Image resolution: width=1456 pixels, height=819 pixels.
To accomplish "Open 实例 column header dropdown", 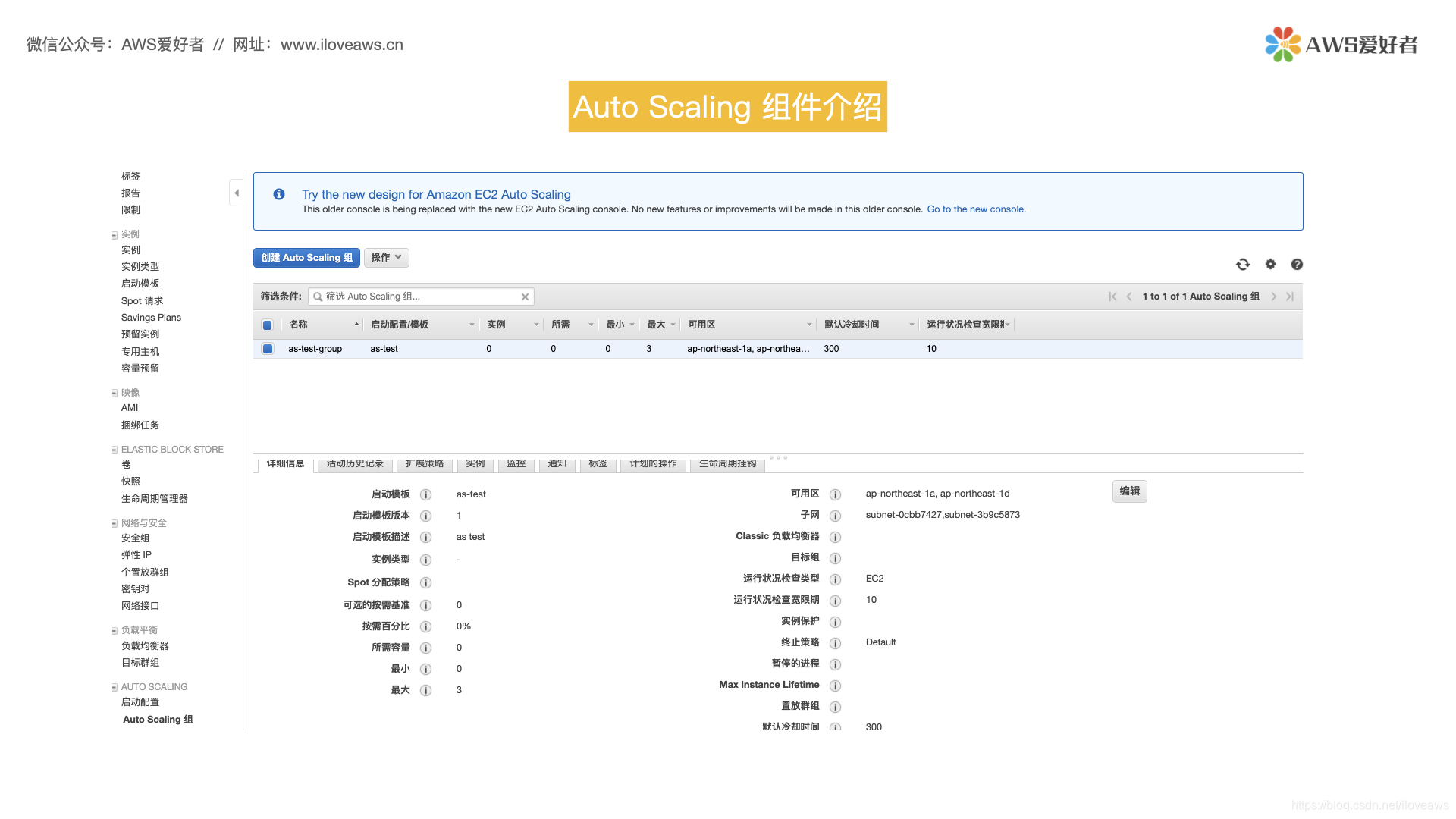I will (x=536, y=325).
